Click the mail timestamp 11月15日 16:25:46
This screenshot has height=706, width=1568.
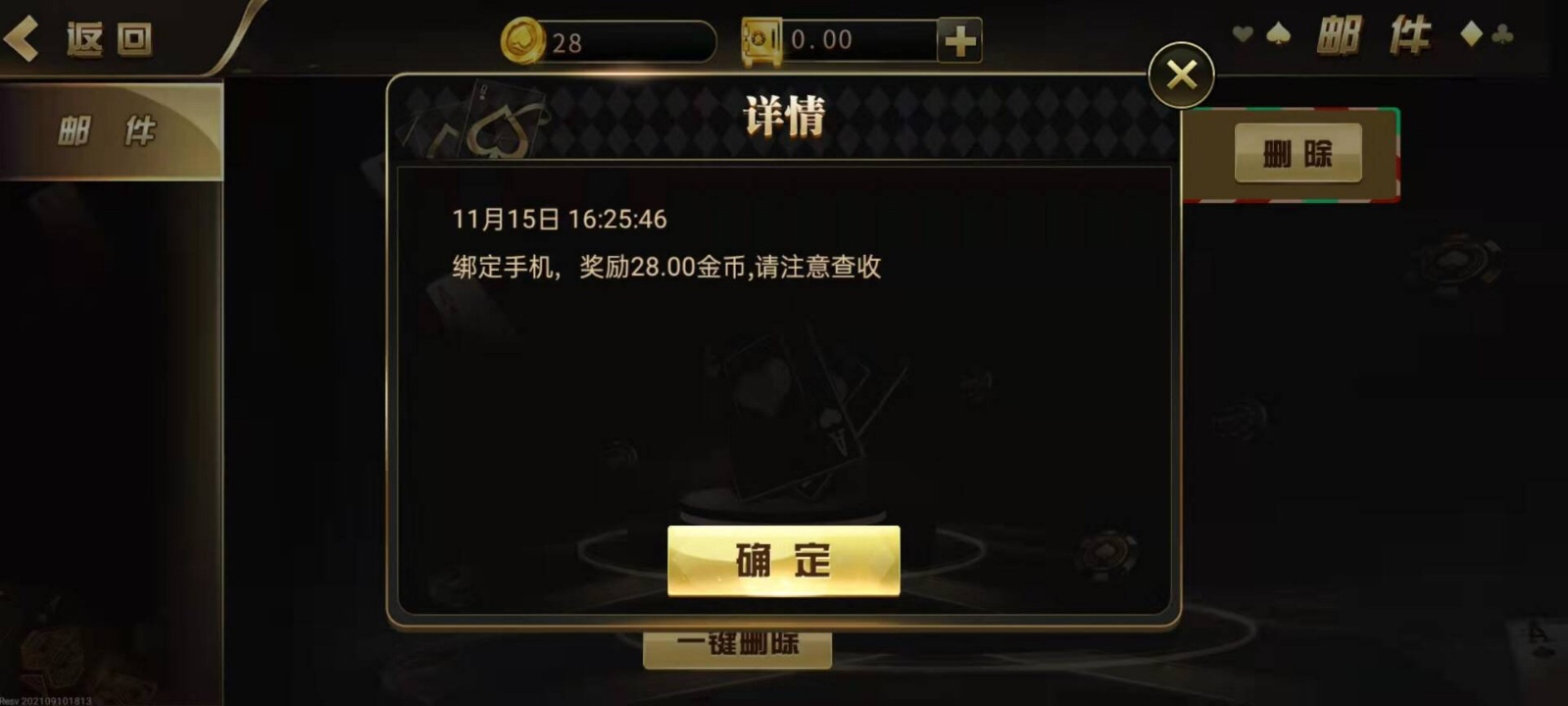559,219
